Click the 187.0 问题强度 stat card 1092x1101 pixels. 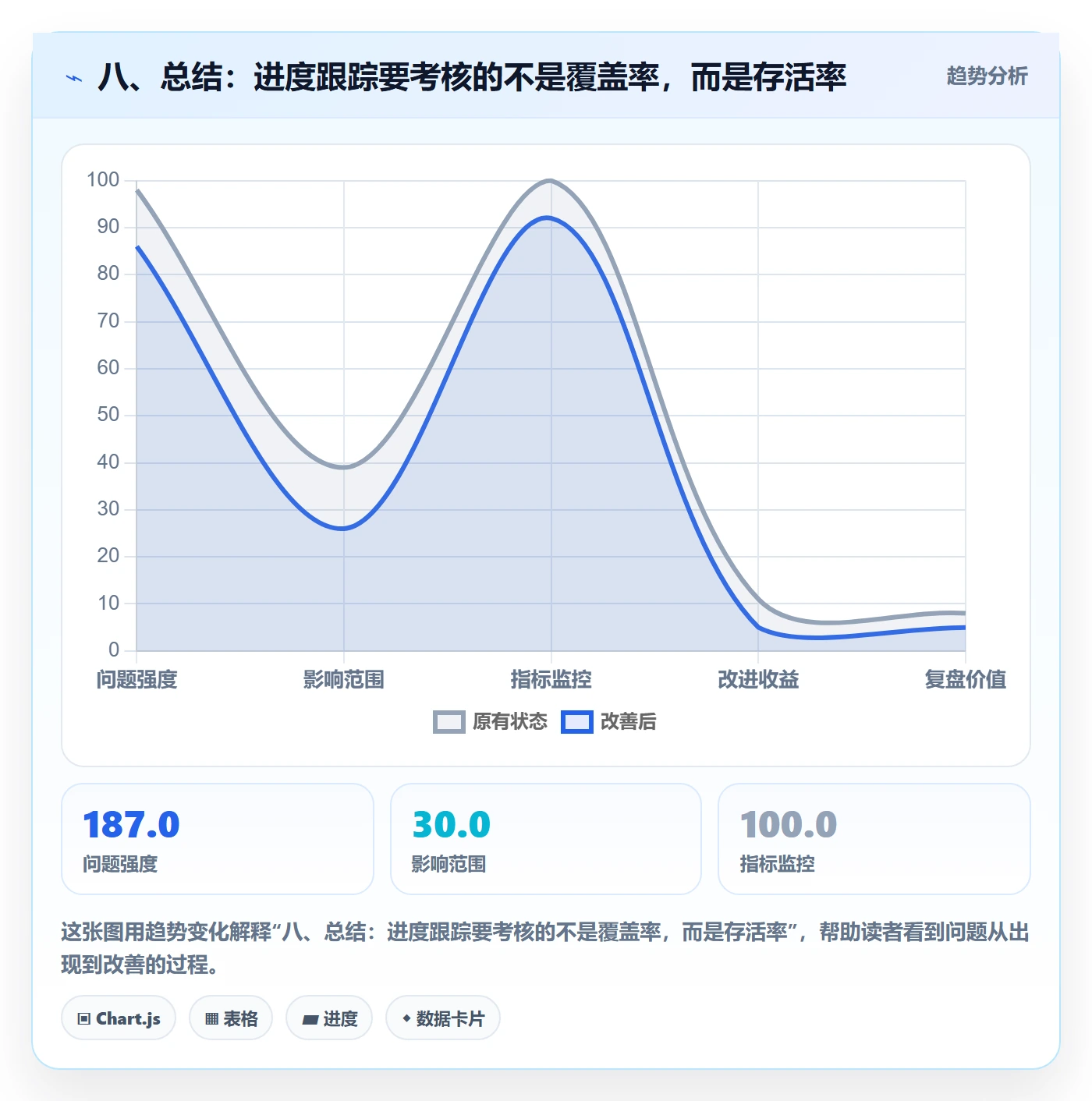coord(218,839)
